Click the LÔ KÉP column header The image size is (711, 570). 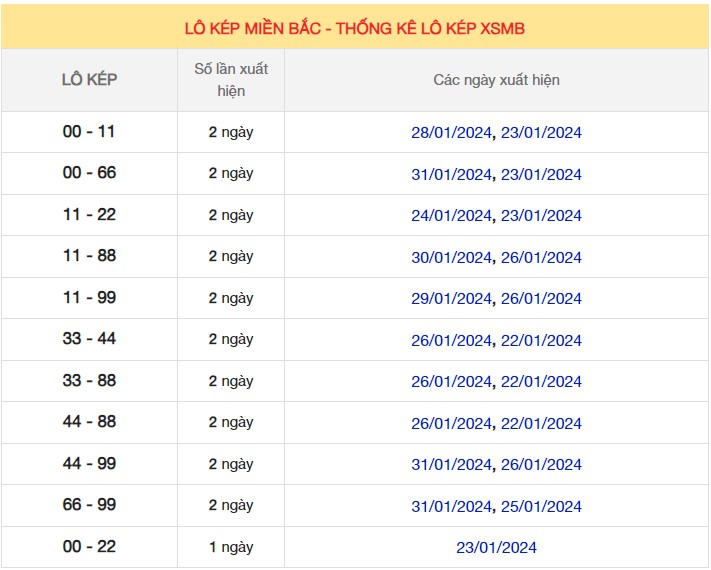89,80
